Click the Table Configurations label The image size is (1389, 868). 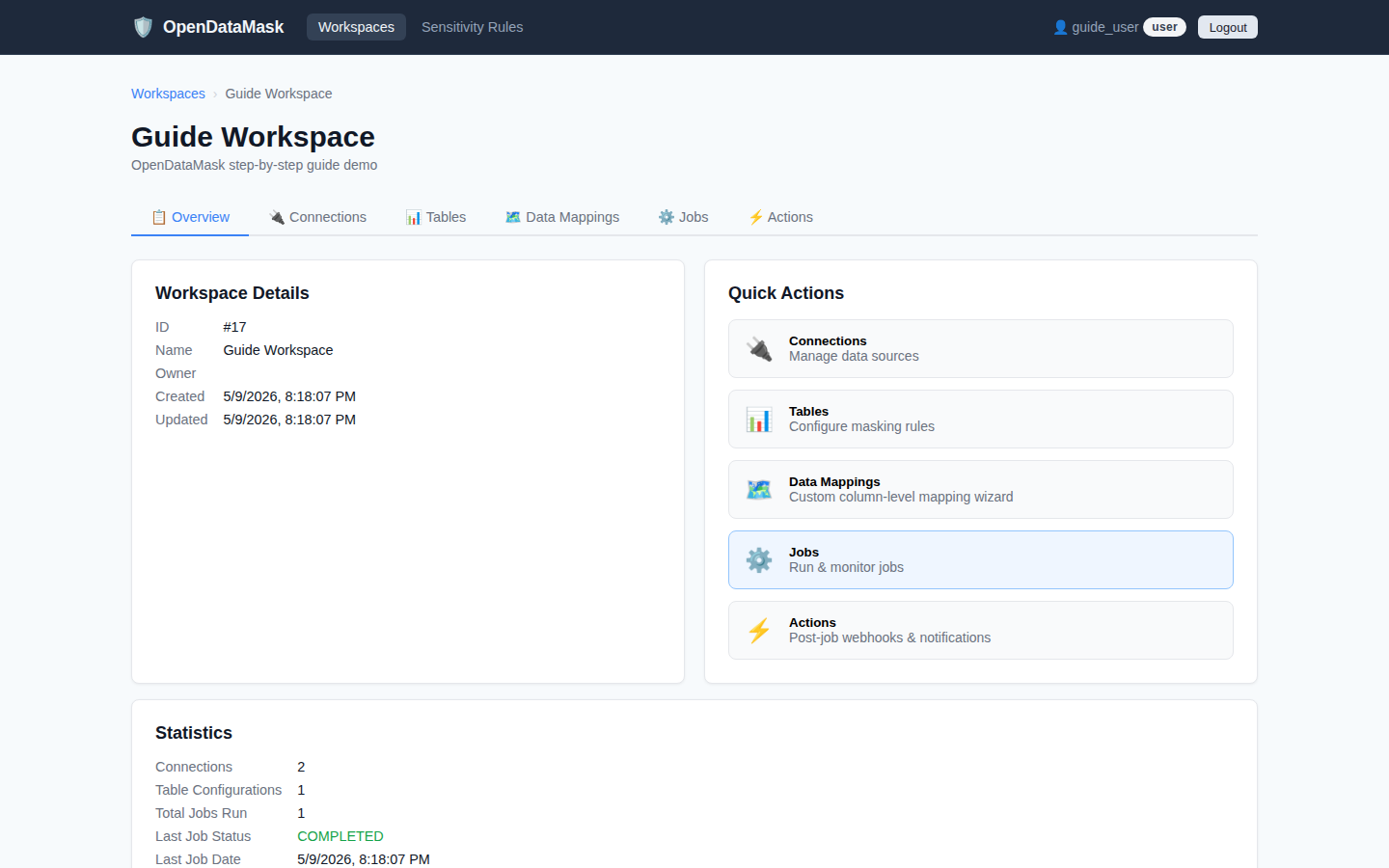pyautogui.click(x=219, y=790)
